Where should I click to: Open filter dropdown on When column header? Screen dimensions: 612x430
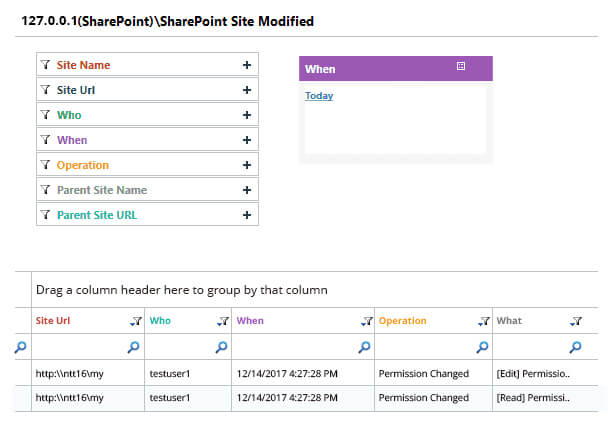click(367, 321)
